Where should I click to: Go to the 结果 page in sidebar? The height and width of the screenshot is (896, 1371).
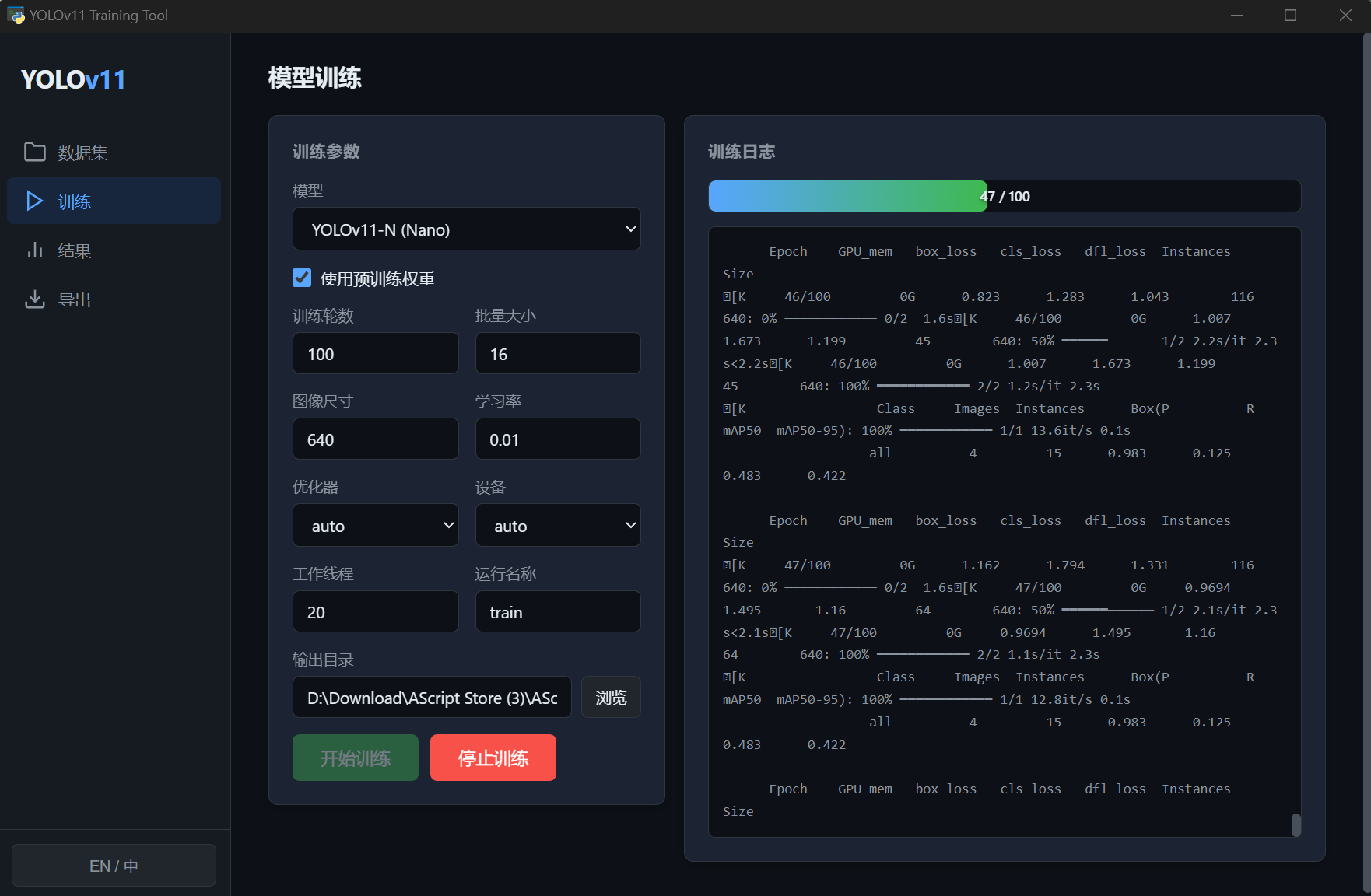75,250
